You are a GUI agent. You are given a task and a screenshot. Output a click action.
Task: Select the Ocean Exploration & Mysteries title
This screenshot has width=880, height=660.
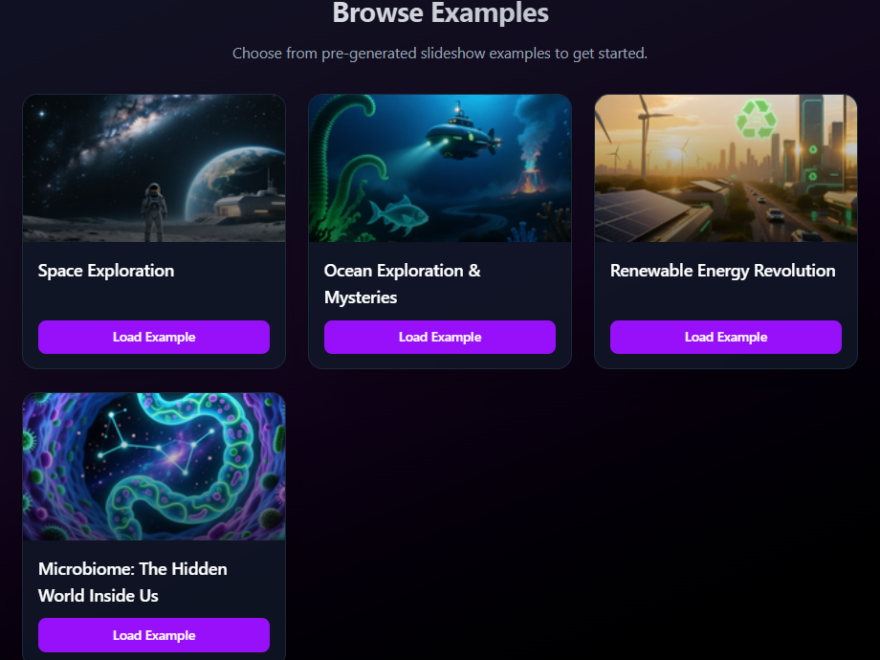coord(401,282)
